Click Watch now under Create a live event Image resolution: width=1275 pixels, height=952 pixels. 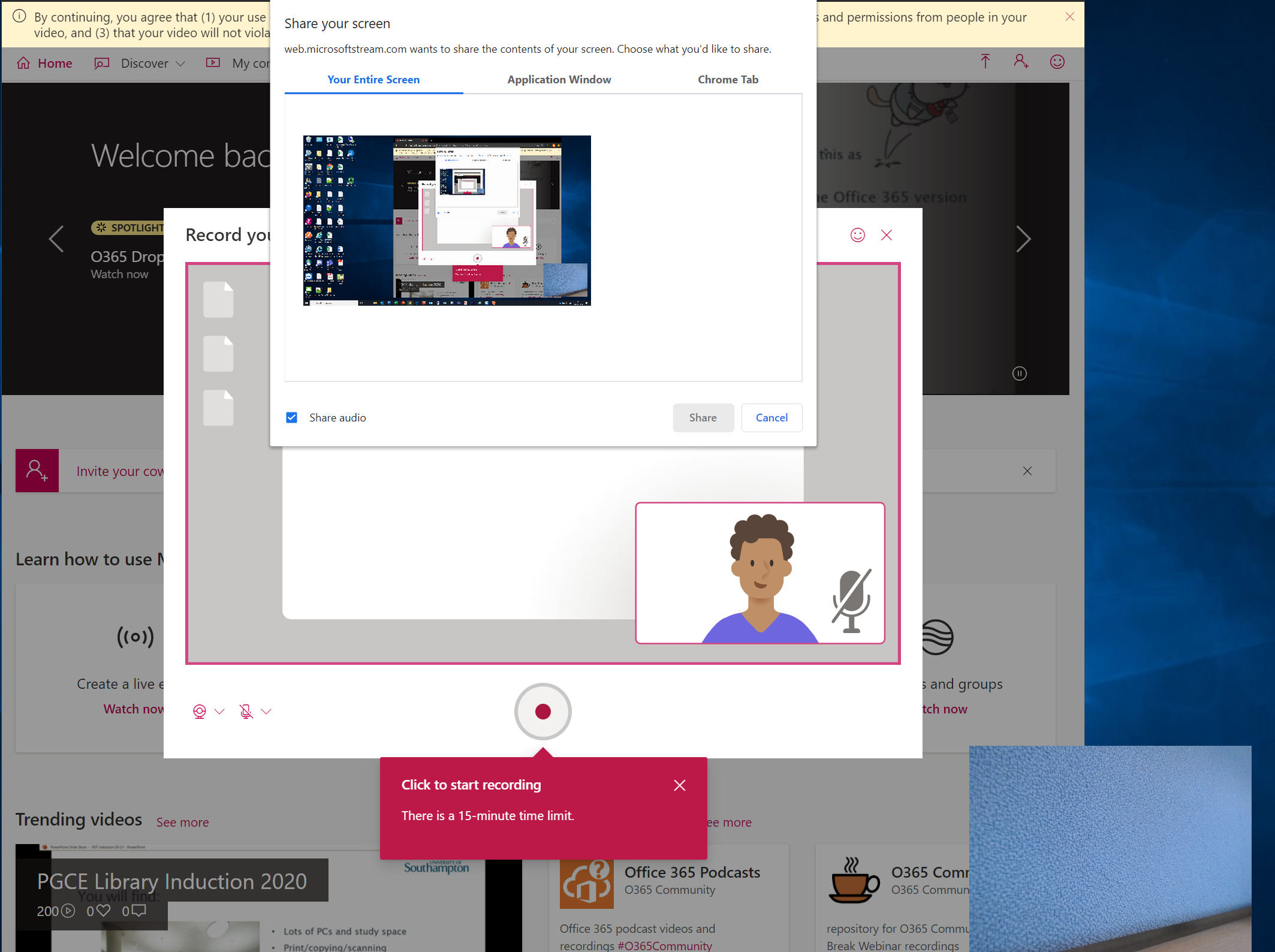(x=133, y=709)
